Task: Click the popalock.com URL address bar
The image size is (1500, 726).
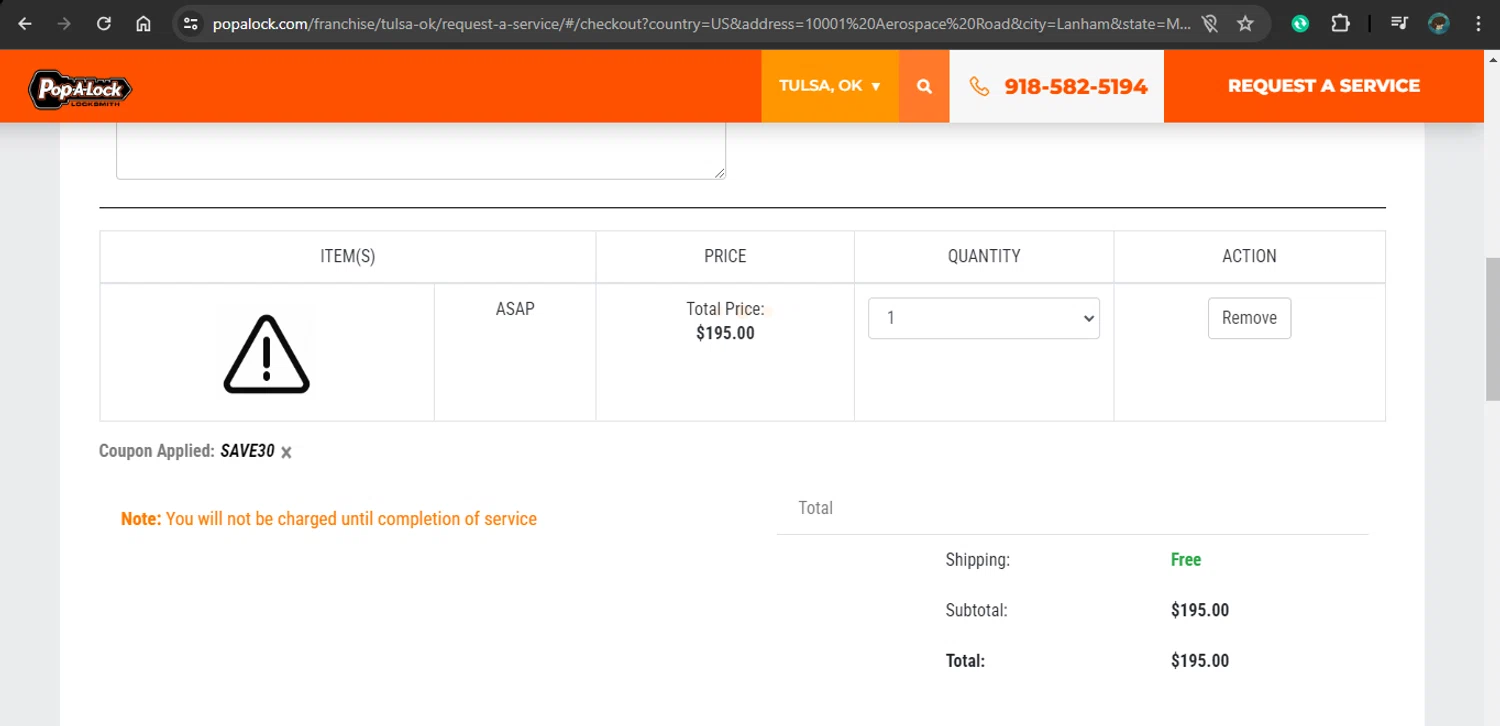Action: point(700,24)
